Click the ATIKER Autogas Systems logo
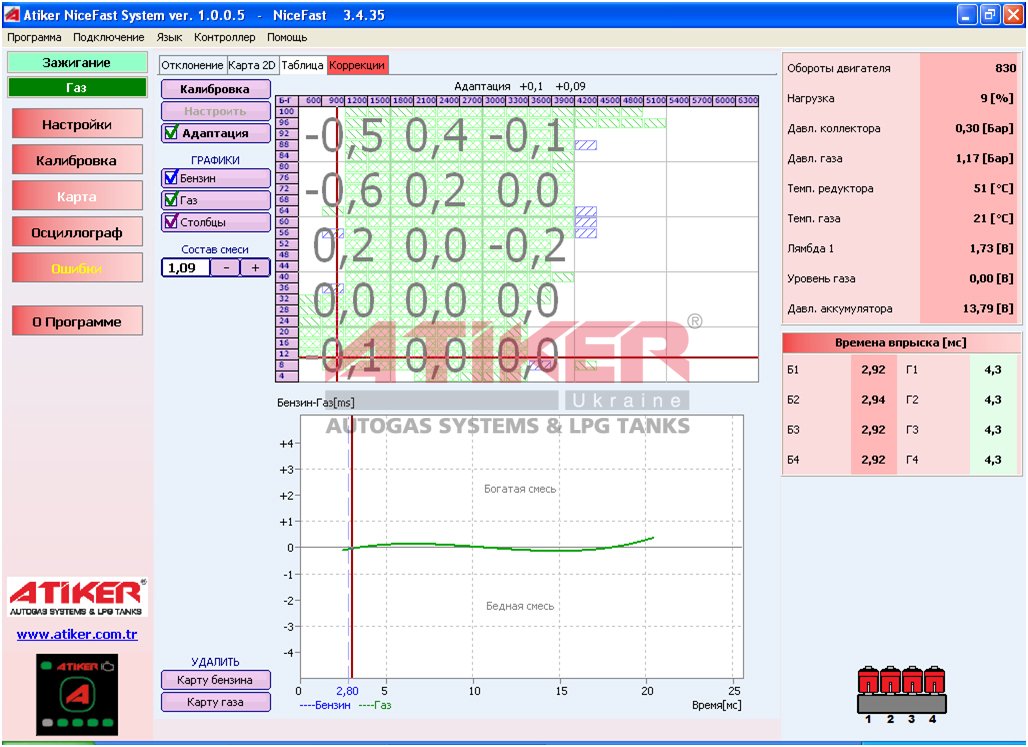This screenshot has width=1028, height=747. (77, 597)
